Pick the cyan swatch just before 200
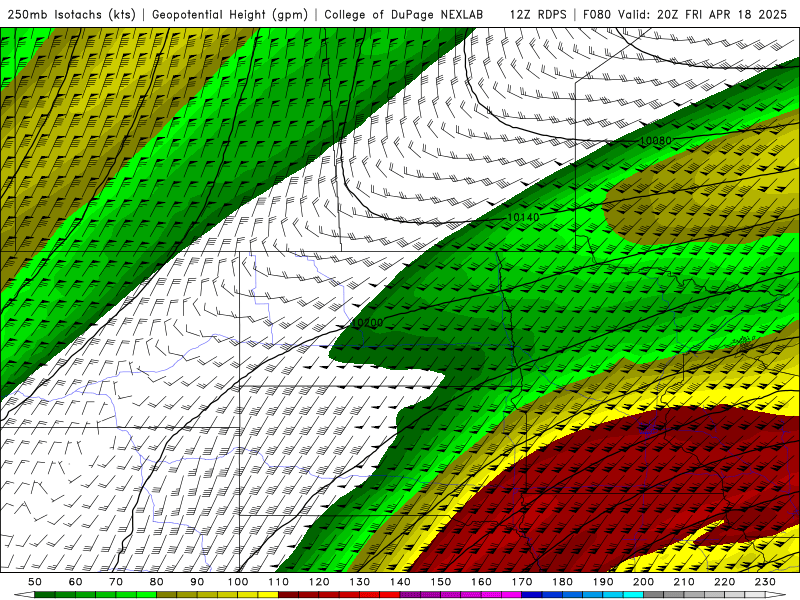Image resolution: width=800 pixels, height=600 pixels. [634, 595]
